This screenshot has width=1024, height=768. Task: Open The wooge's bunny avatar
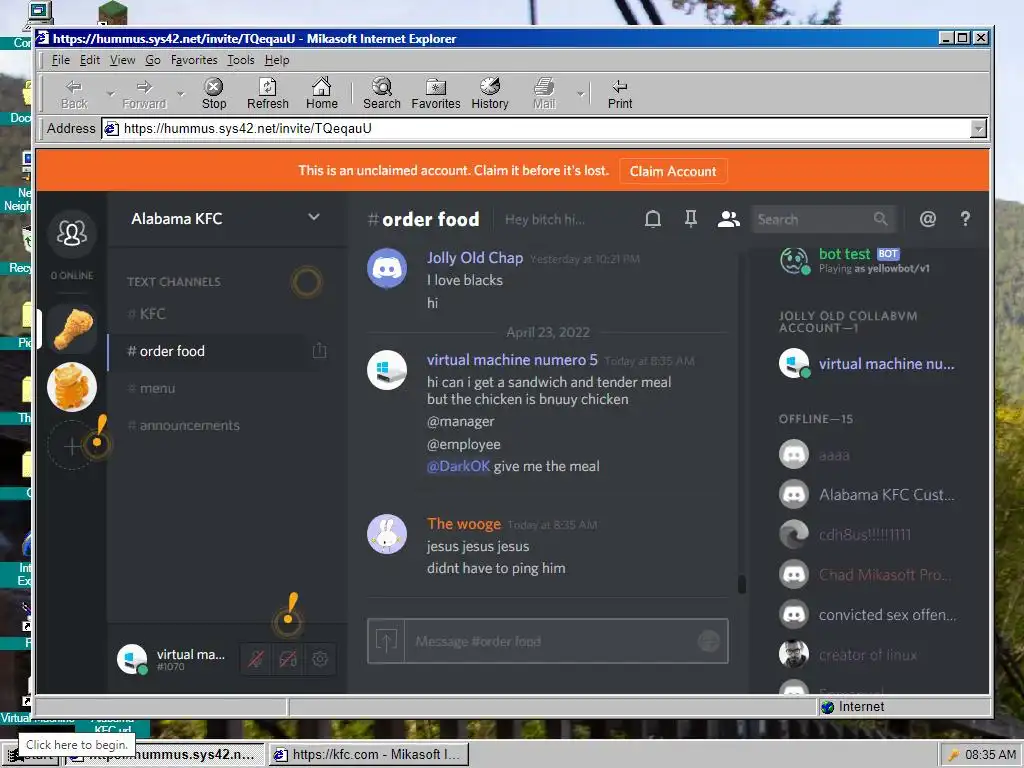point(387,534)
